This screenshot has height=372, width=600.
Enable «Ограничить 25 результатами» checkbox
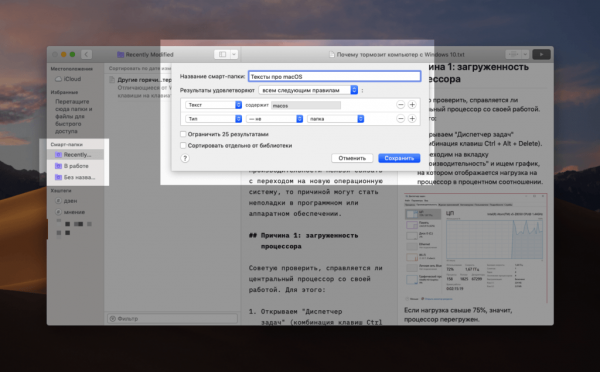[183, 134]
